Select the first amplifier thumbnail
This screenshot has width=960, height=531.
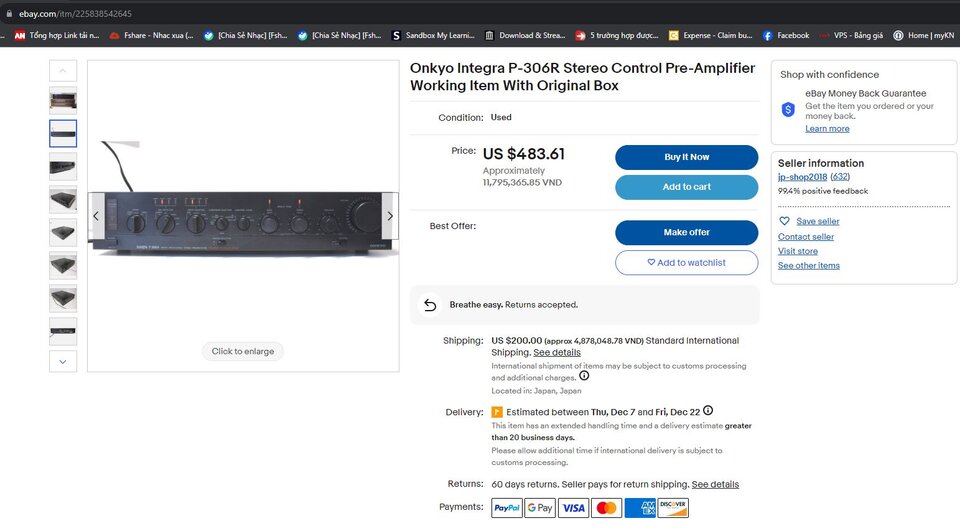click(63, 100)
